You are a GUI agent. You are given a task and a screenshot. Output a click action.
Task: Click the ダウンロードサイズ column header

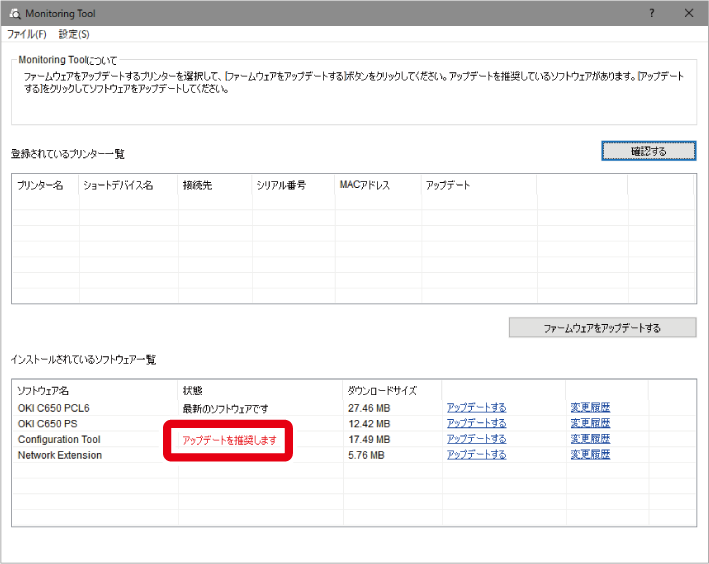coord(382,390)
